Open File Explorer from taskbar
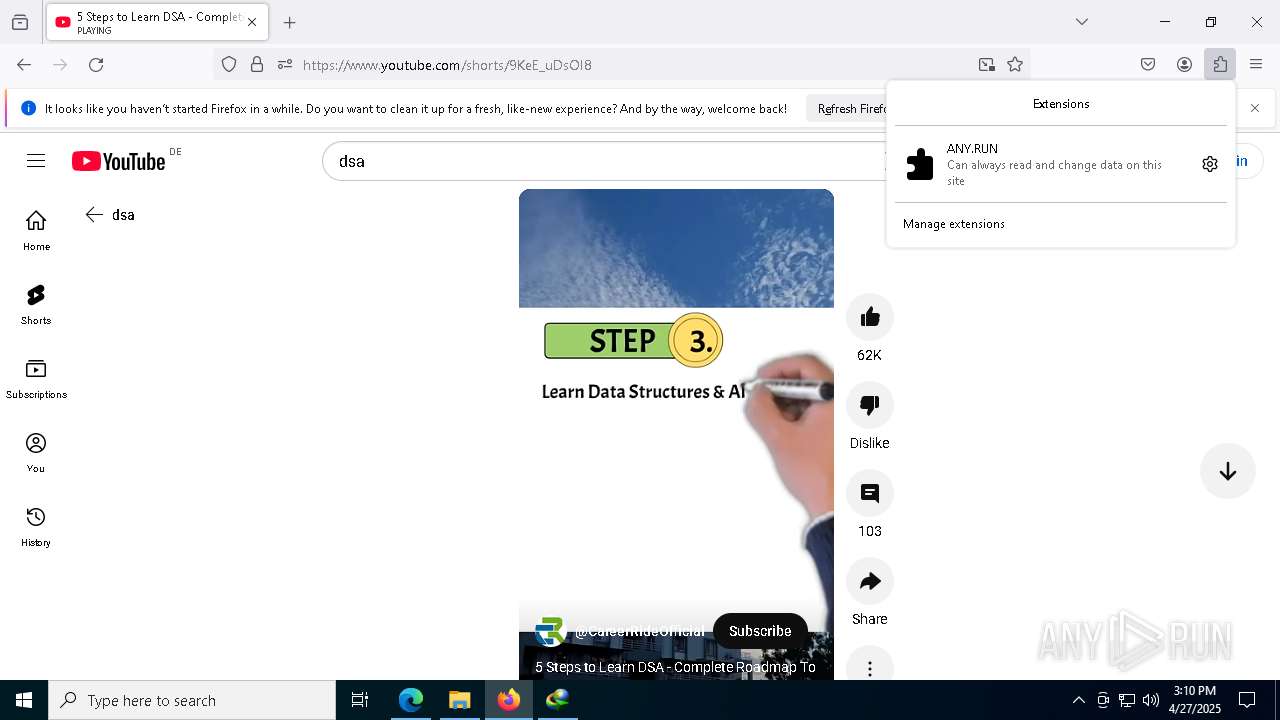 (x=459, y=700)
